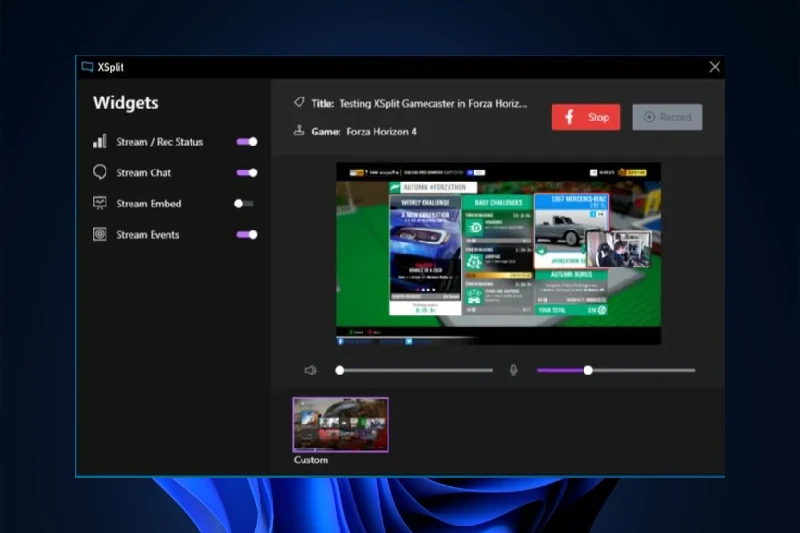Click the joystick icon beside Game
The width and height of the screenshot is (800, 533).
coord(298,130)
